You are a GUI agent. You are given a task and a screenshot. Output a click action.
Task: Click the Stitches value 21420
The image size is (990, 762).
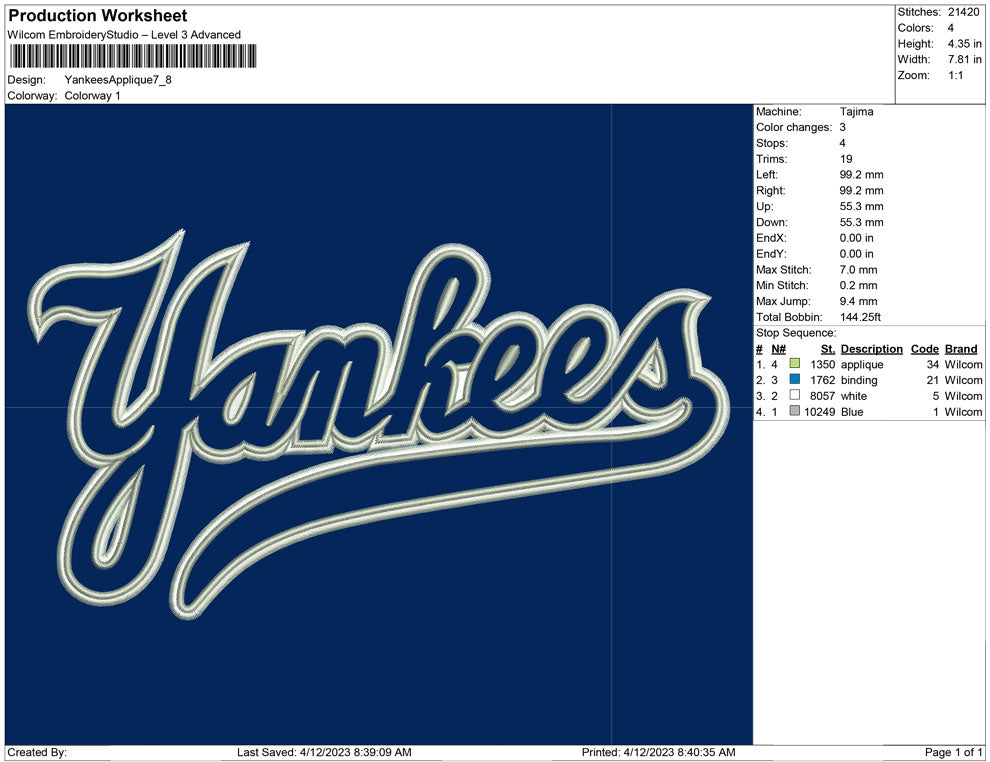coord(963,12)
